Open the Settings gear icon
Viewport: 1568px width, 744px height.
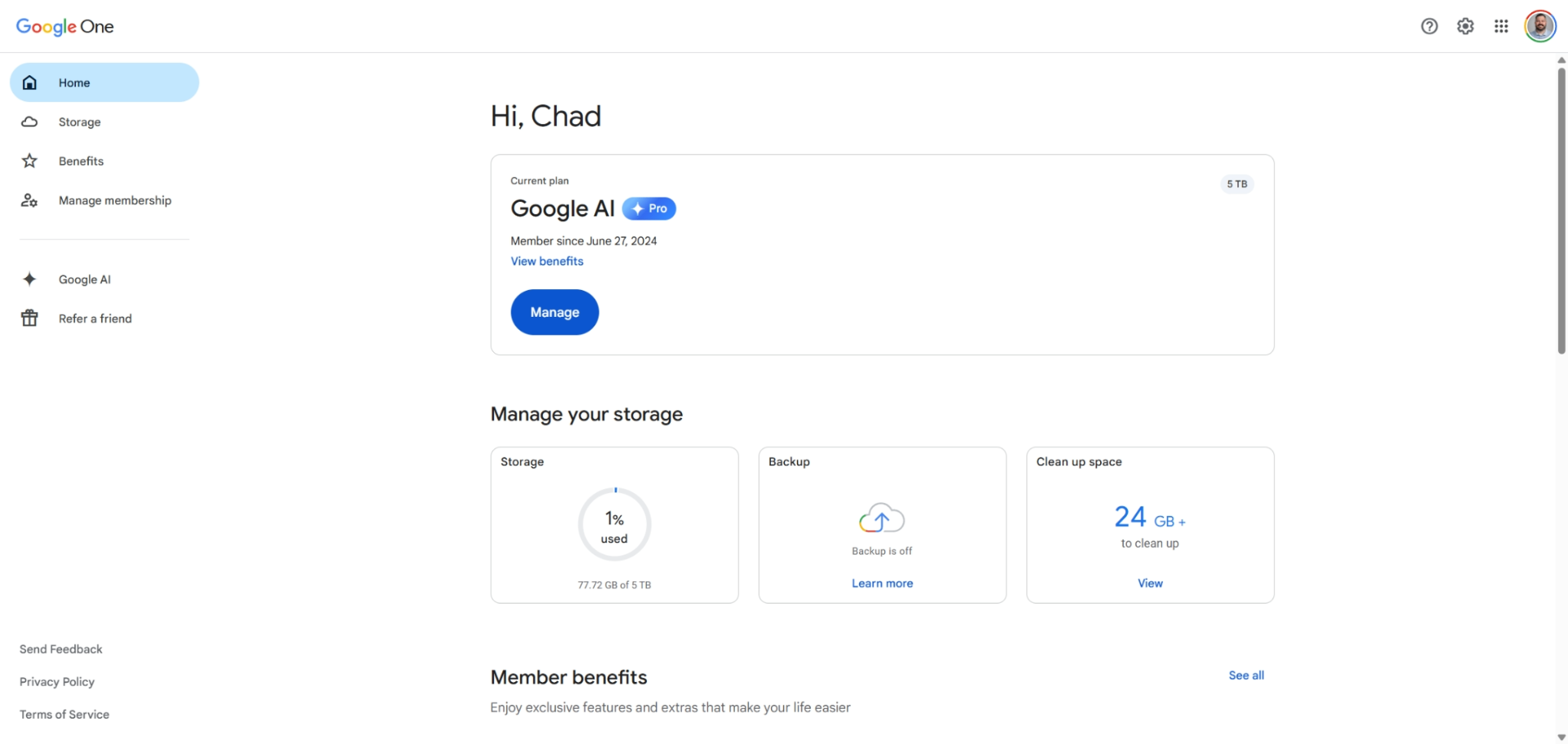tap(1465, 26)
